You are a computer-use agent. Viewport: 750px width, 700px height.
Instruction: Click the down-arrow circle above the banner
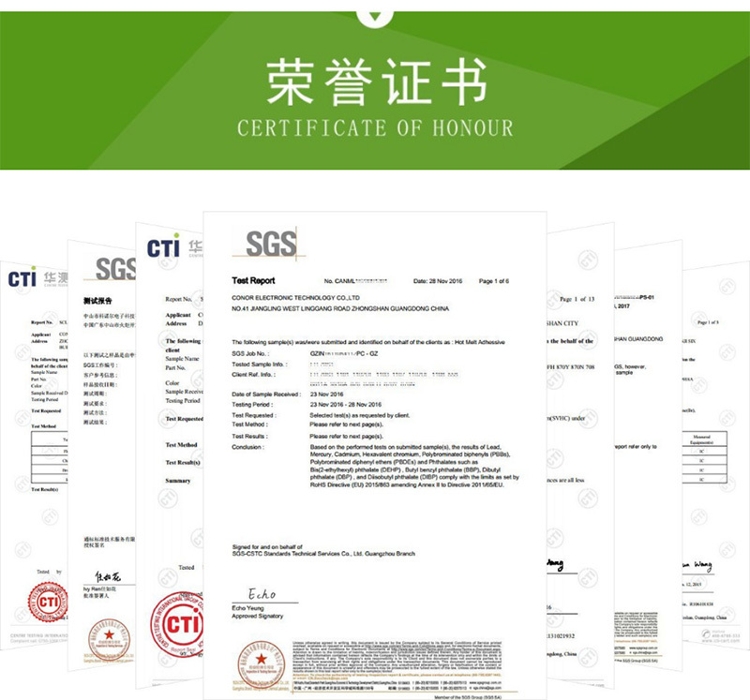click(x=375, y=17)
